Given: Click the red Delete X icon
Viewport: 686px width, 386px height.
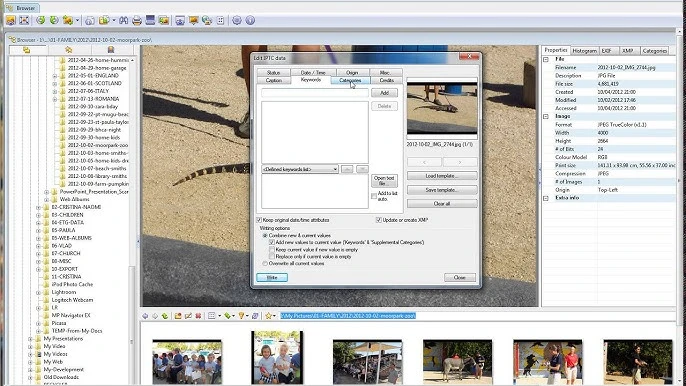Looking at the screenshot, I should (198, 316).
